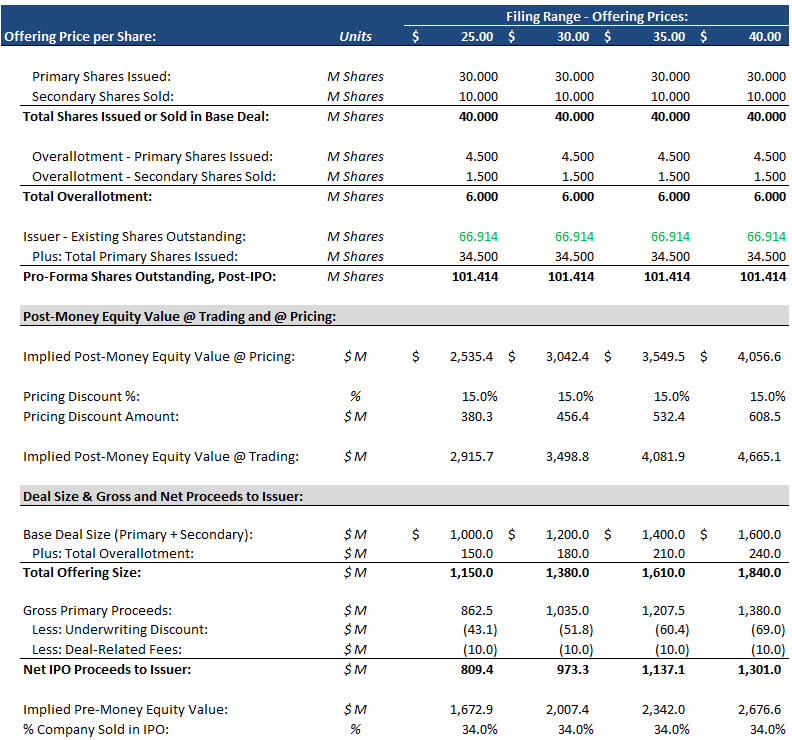Click the '% Company Sold in IPO:' label
This screenshot has height=740, width=792.
tap(96, 730)
